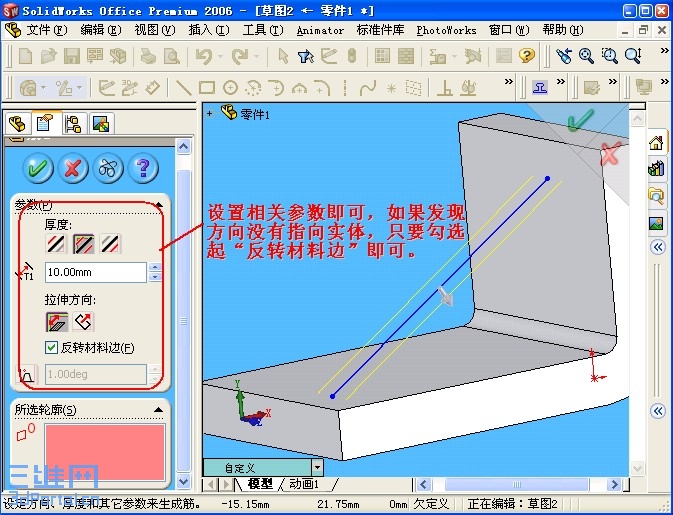Click the Save disk icon

72,56
